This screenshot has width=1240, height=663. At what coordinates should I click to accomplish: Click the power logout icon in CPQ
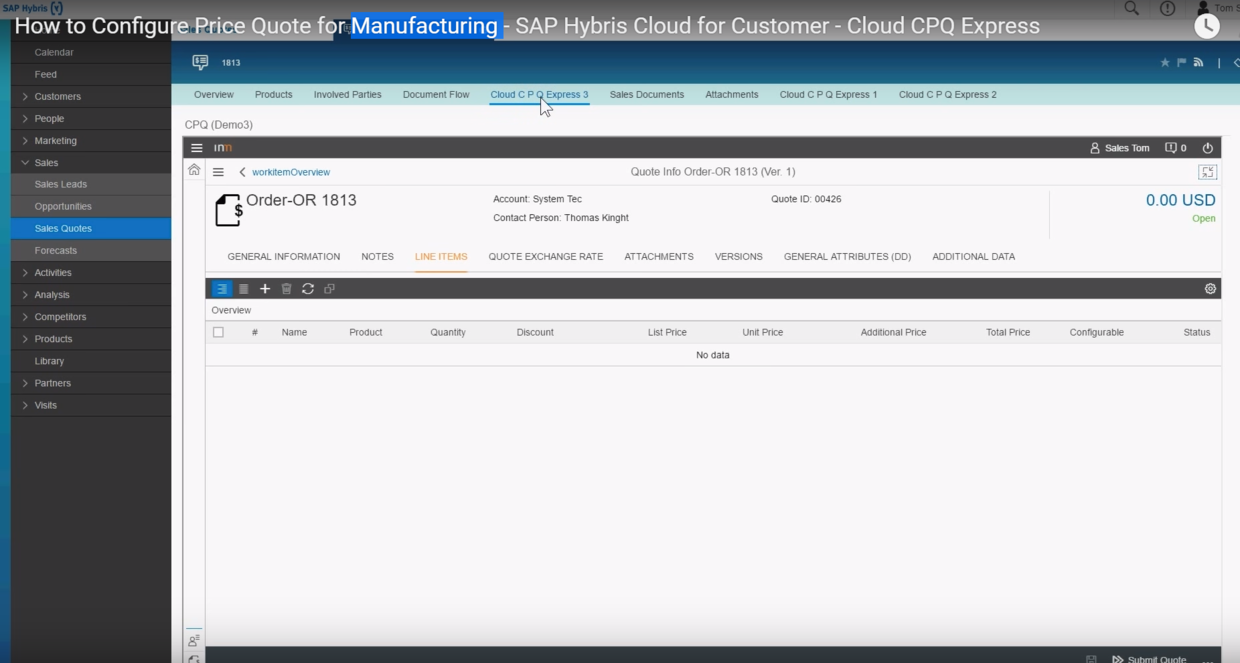coord(1208,148)
